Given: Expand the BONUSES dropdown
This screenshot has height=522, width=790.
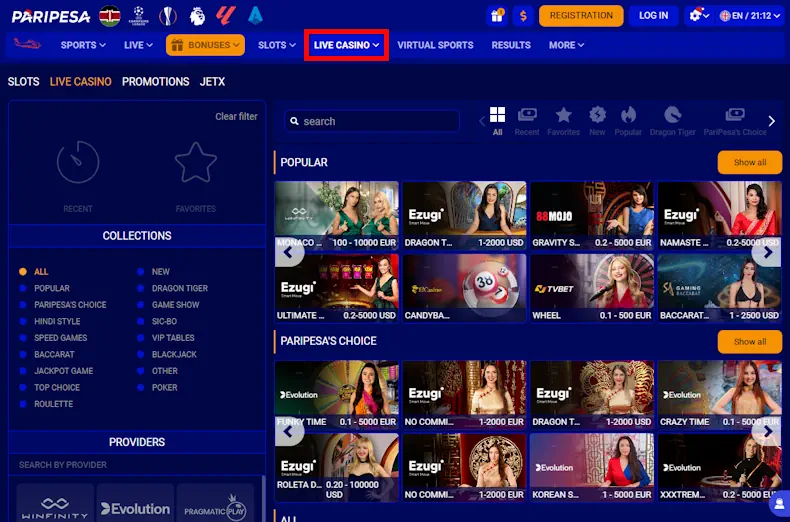Looking at the screenshot, I should [x=205, y=45].
